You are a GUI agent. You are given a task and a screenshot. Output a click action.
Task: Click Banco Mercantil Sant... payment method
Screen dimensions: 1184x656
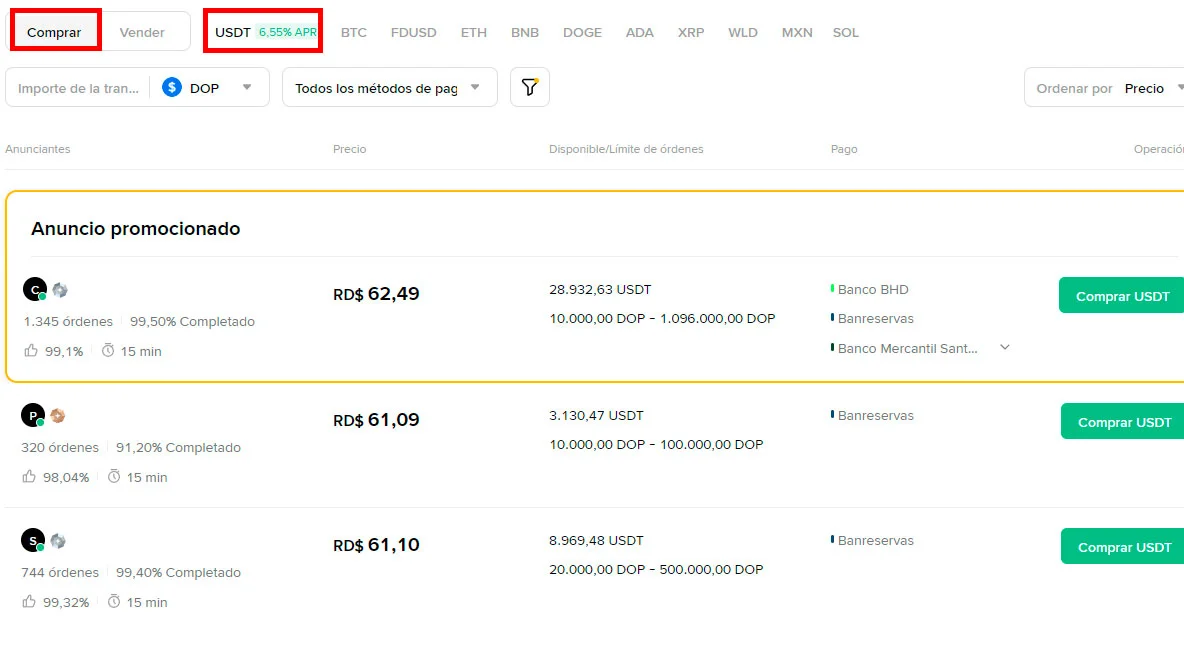click(x=907, y=348)
